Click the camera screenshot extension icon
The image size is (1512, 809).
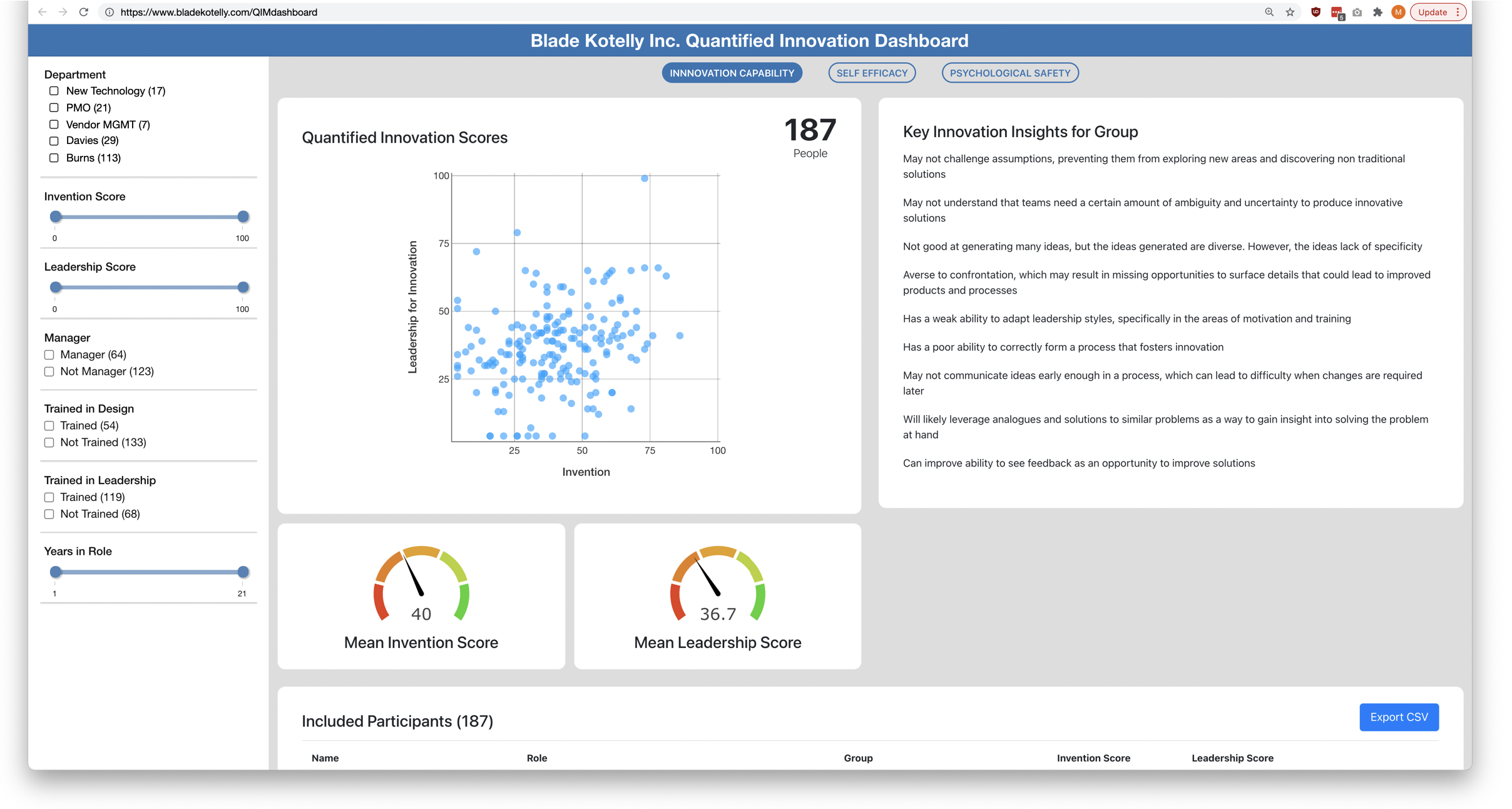[x=1357, y=12]
